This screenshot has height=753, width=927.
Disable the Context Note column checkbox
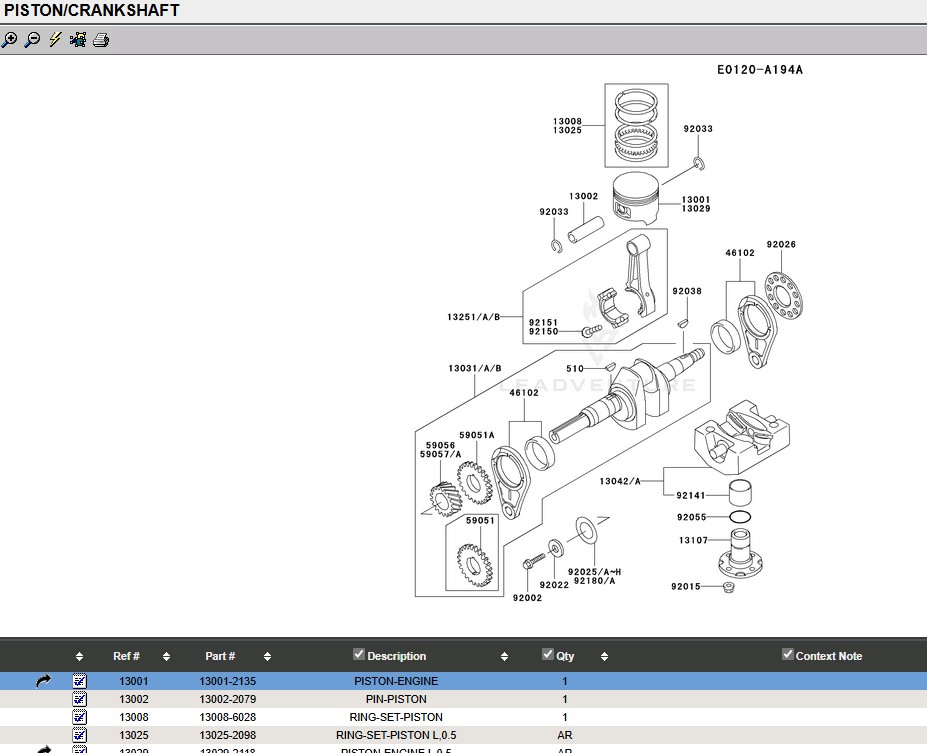point(788,654)
